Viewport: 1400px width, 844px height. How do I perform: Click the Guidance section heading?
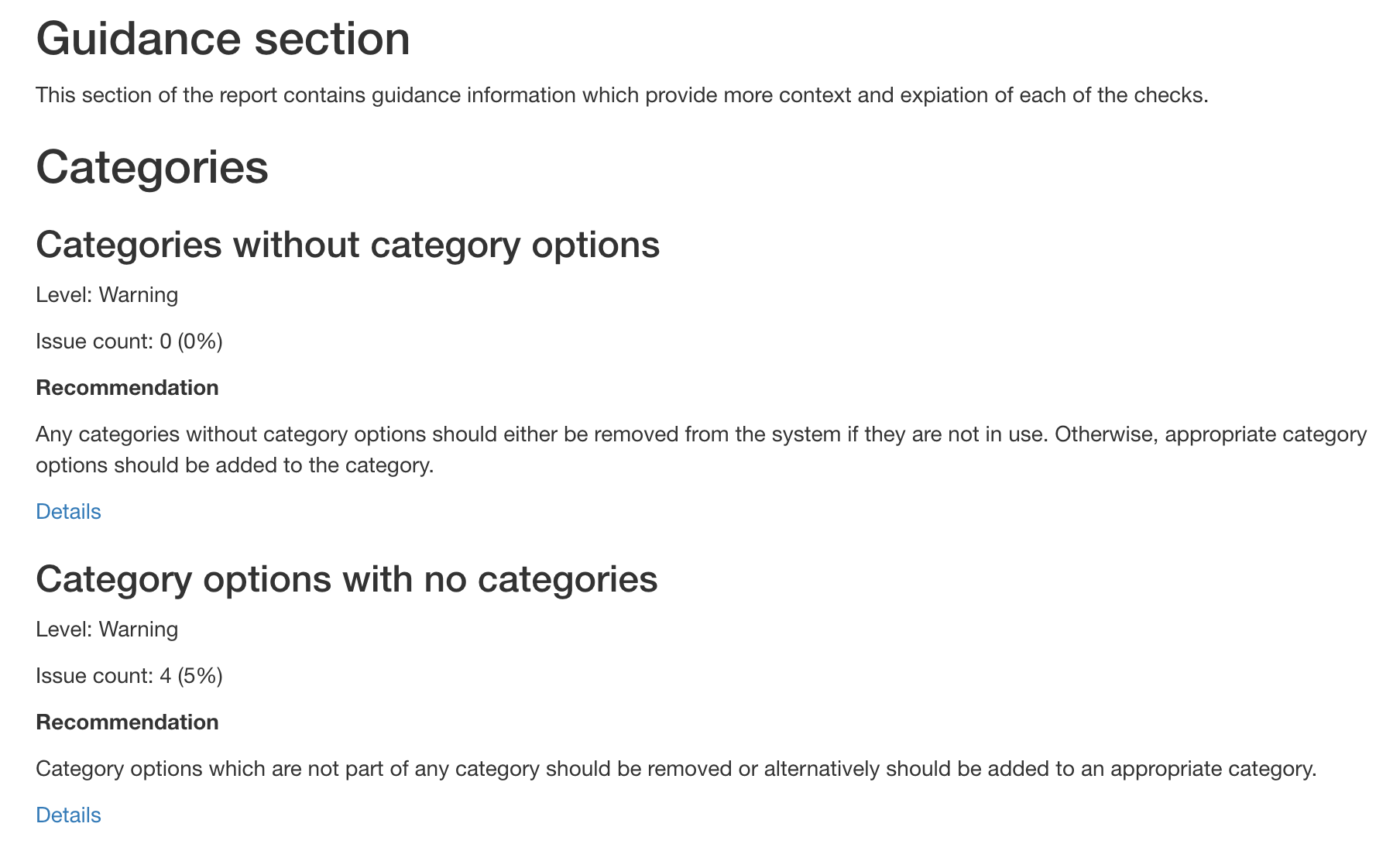[x=223, y=39]
